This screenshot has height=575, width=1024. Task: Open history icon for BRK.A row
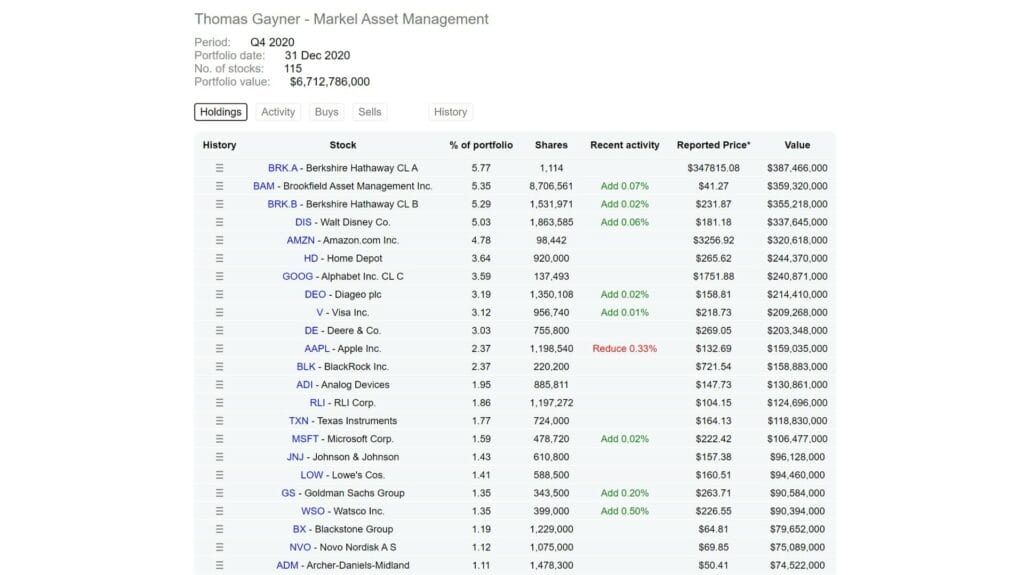click(219, 168)
